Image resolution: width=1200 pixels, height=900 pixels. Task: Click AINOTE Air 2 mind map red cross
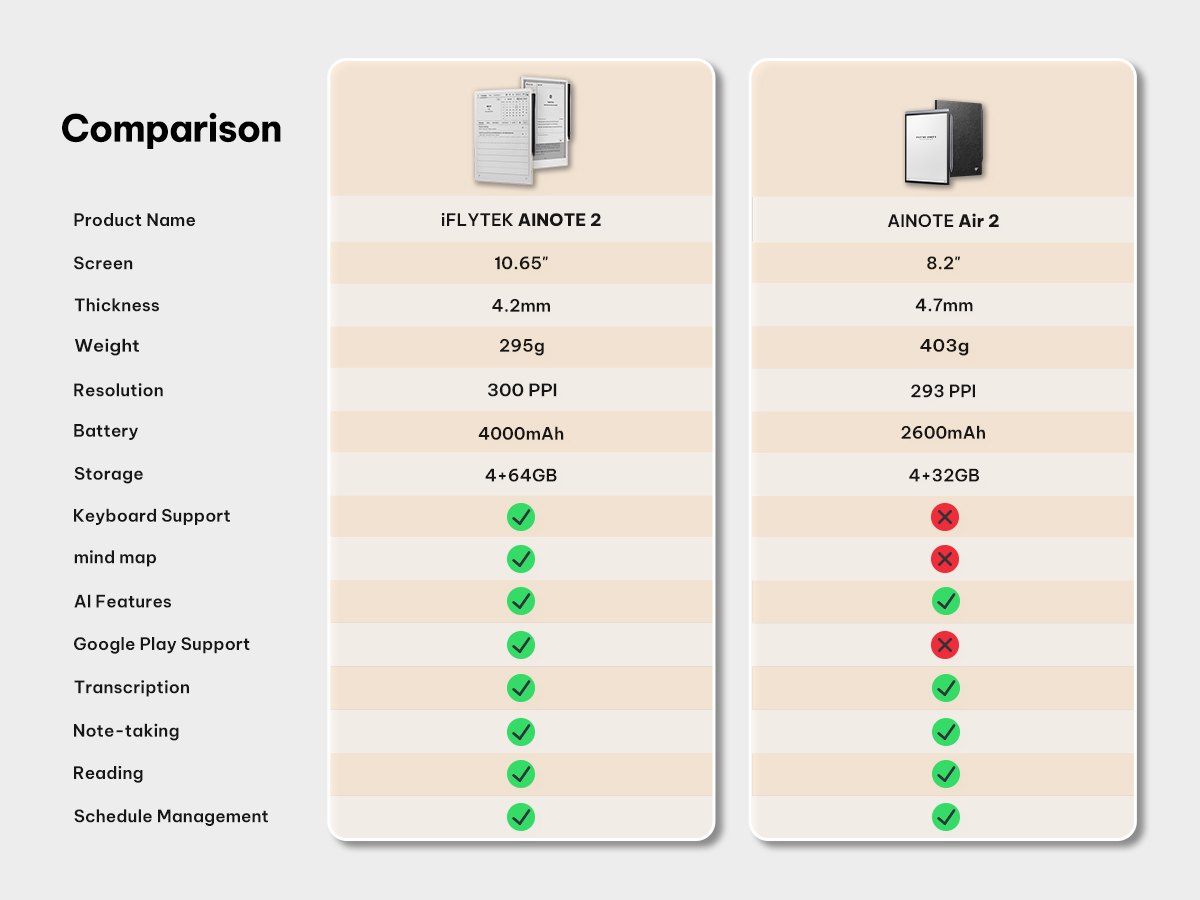coord(944,559)
